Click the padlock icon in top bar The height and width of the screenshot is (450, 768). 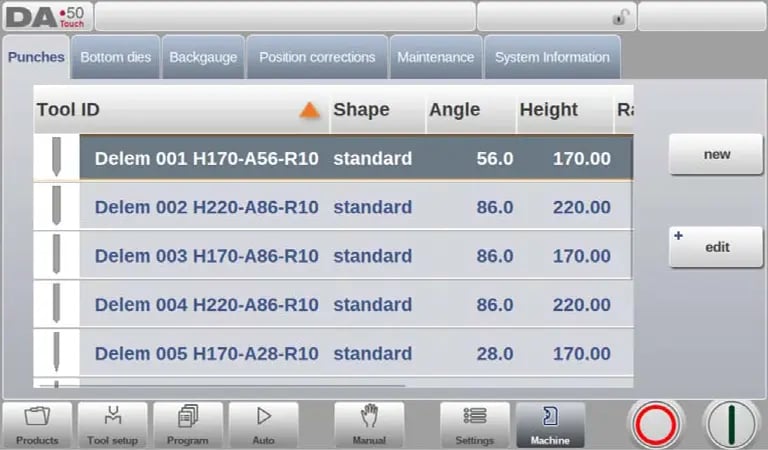tap(620, 17)
